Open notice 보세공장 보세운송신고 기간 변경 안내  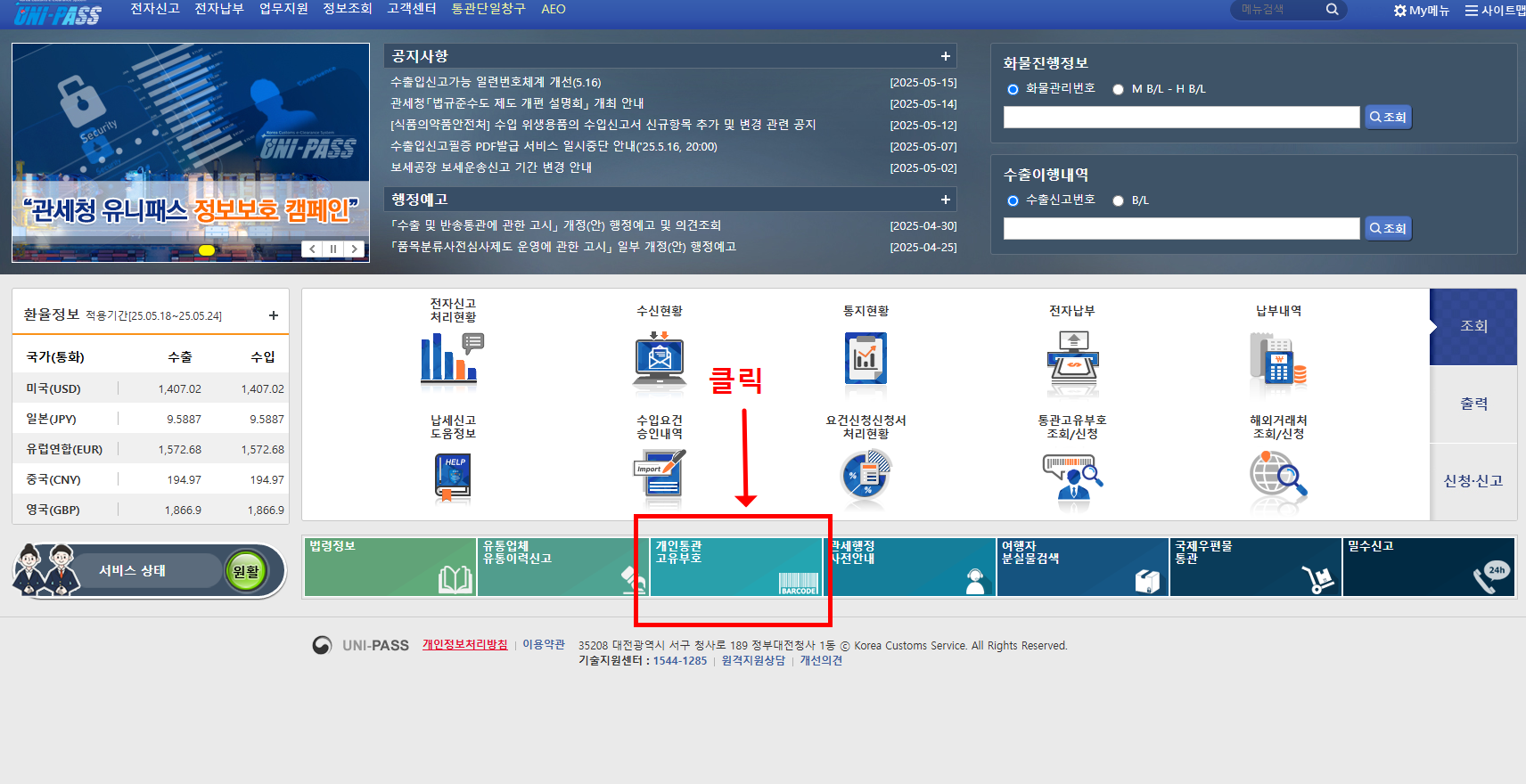pos(491,167)
